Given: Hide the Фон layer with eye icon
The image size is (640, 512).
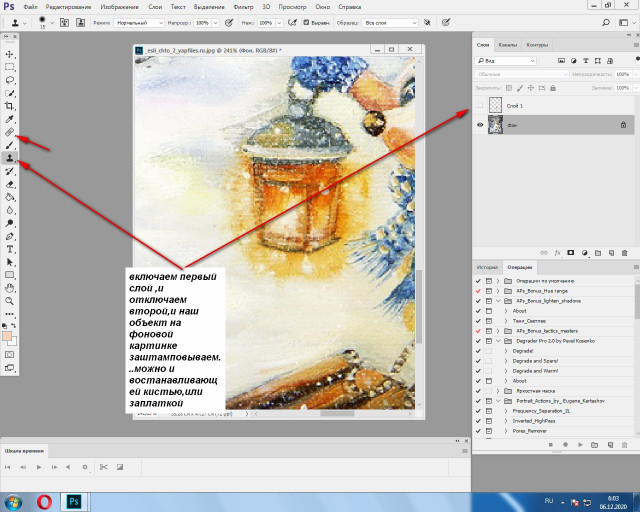Looking at the screenshot, I should tap(481, 125).
